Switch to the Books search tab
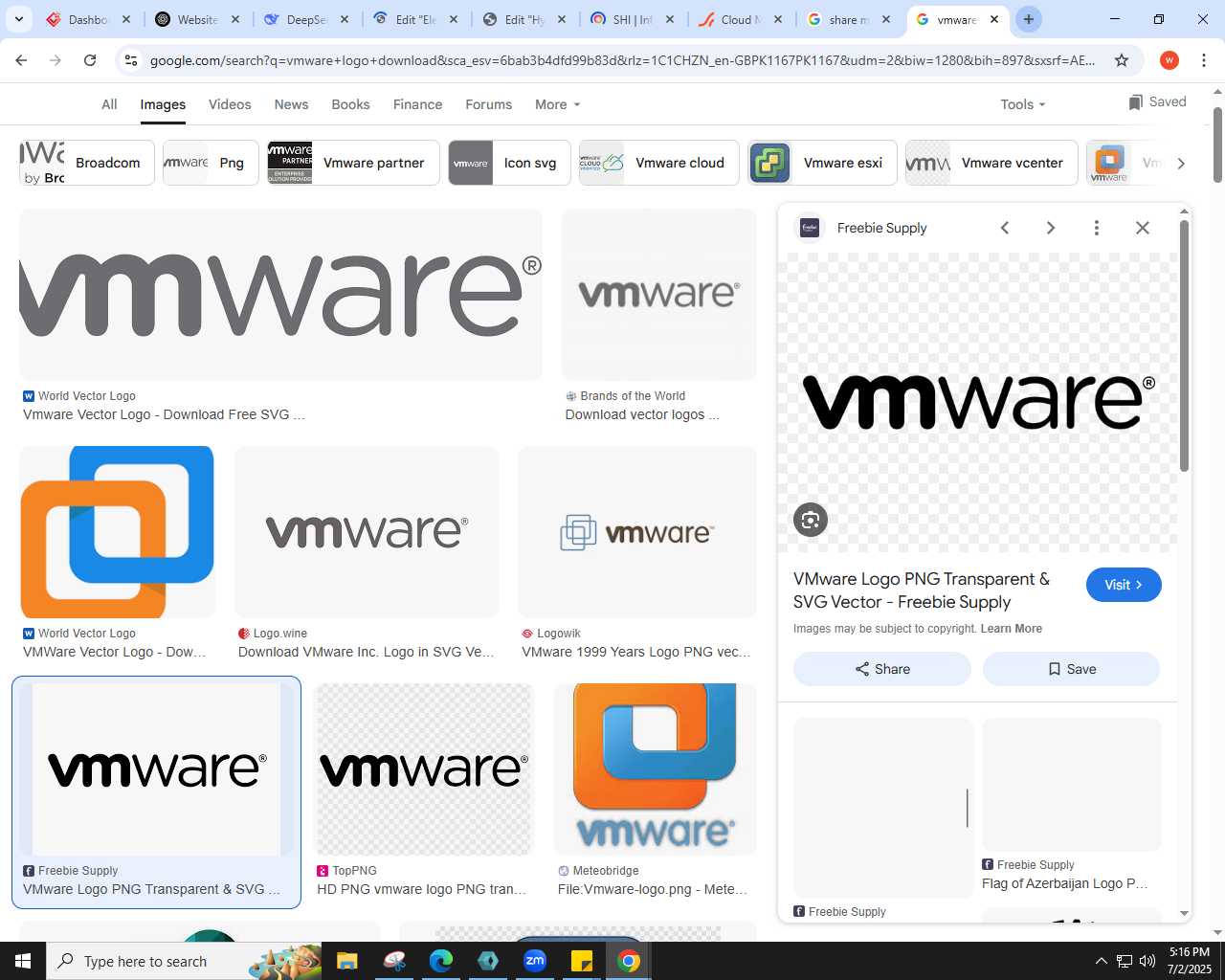Image resolution: width=1225 pixels, height=980 pixels. coord(350,104)
